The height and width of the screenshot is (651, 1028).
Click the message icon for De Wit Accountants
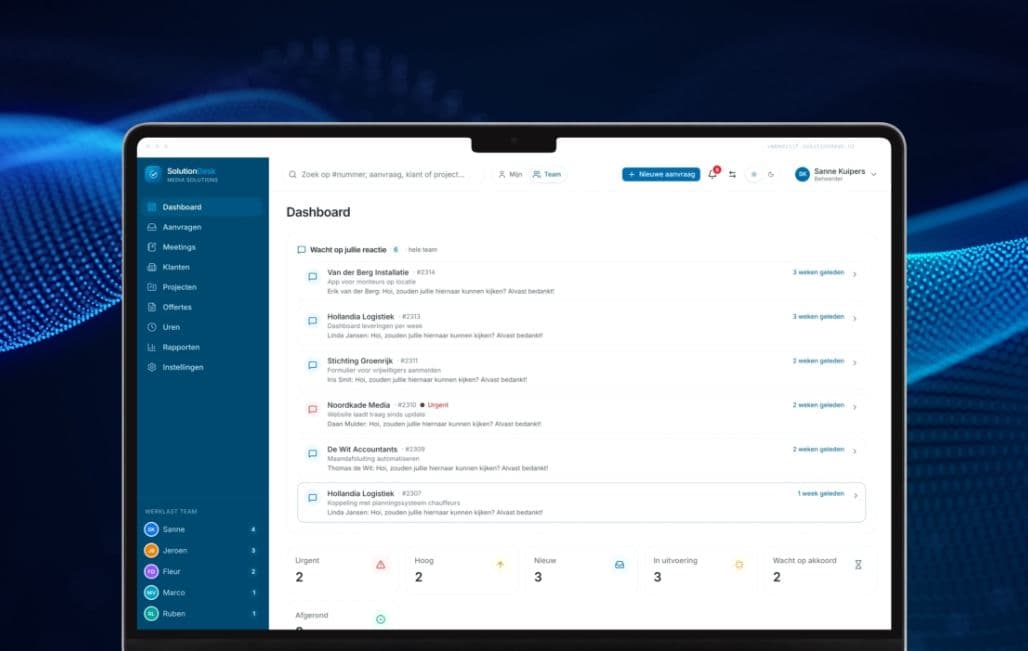[x=313, y=453]
